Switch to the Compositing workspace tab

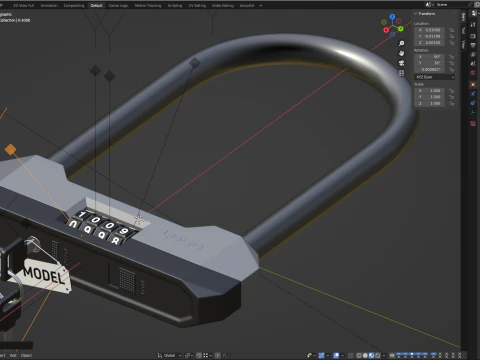point(74,5)
